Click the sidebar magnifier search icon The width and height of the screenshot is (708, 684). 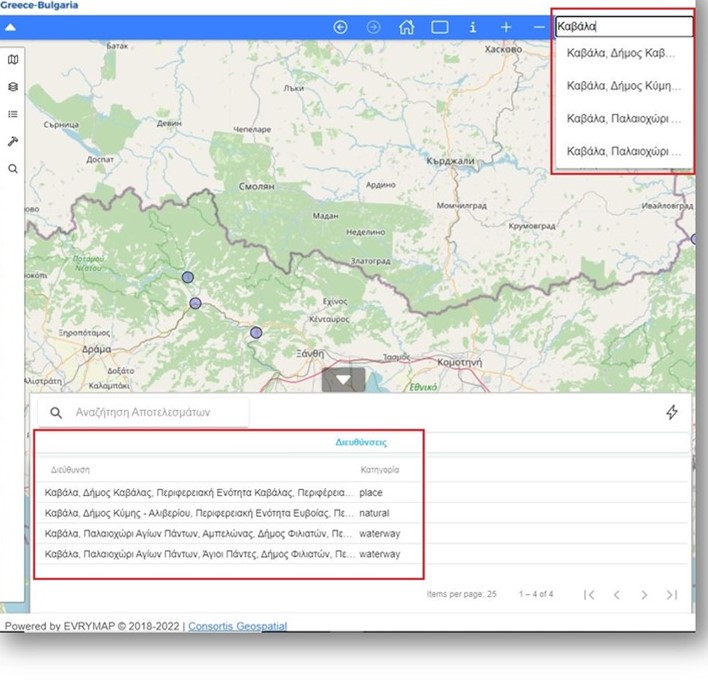(x=13, y=169)
